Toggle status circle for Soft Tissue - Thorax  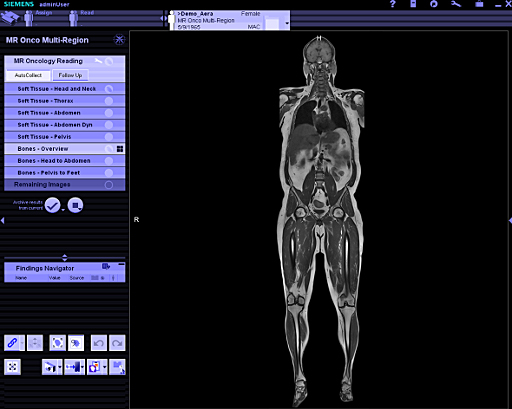(x=109, y=101)
